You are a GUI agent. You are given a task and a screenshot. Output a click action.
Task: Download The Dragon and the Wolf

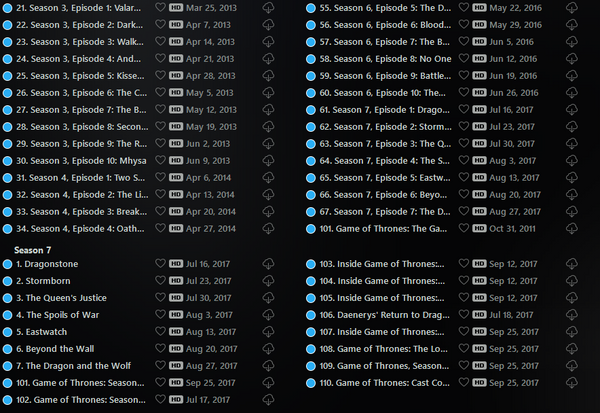(268, 366)
